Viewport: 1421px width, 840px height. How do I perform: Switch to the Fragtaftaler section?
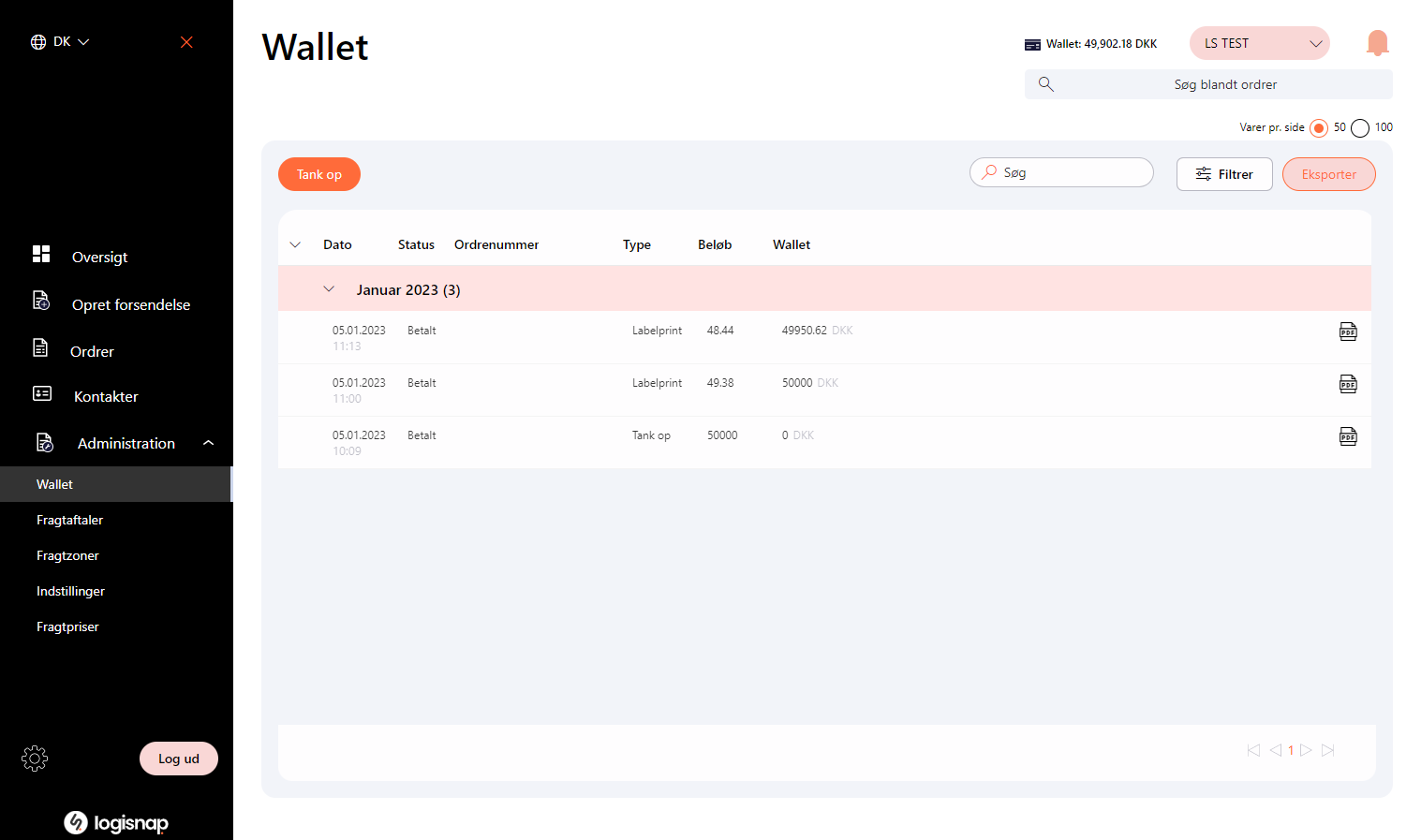click(x=69, y=520)
